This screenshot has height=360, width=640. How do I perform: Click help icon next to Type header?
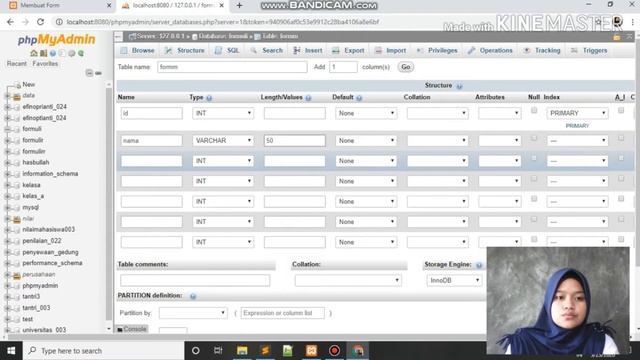coord(209,98)
